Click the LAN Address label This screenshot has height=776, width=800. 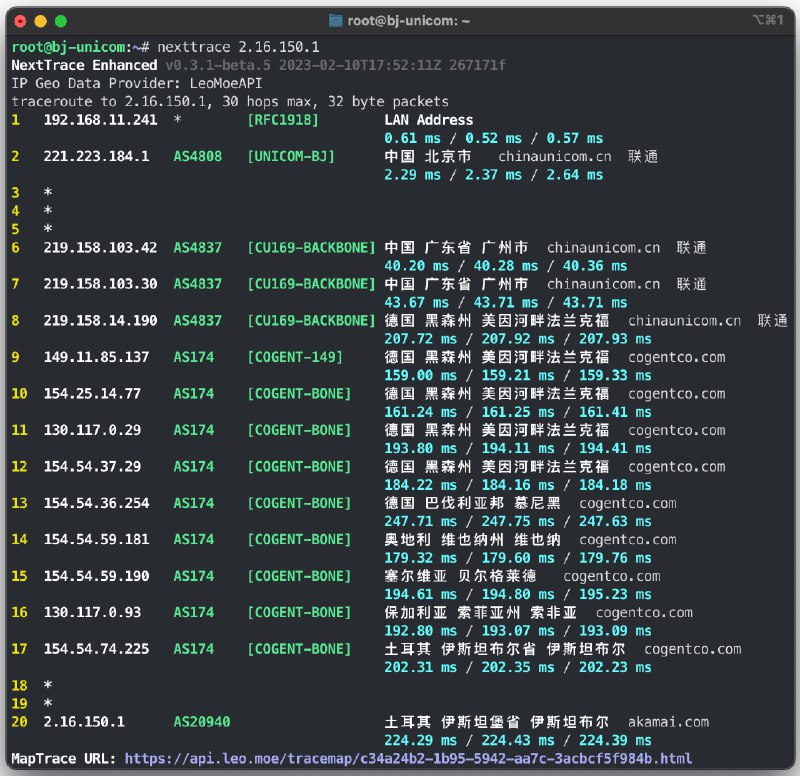[x=429, y=120]
